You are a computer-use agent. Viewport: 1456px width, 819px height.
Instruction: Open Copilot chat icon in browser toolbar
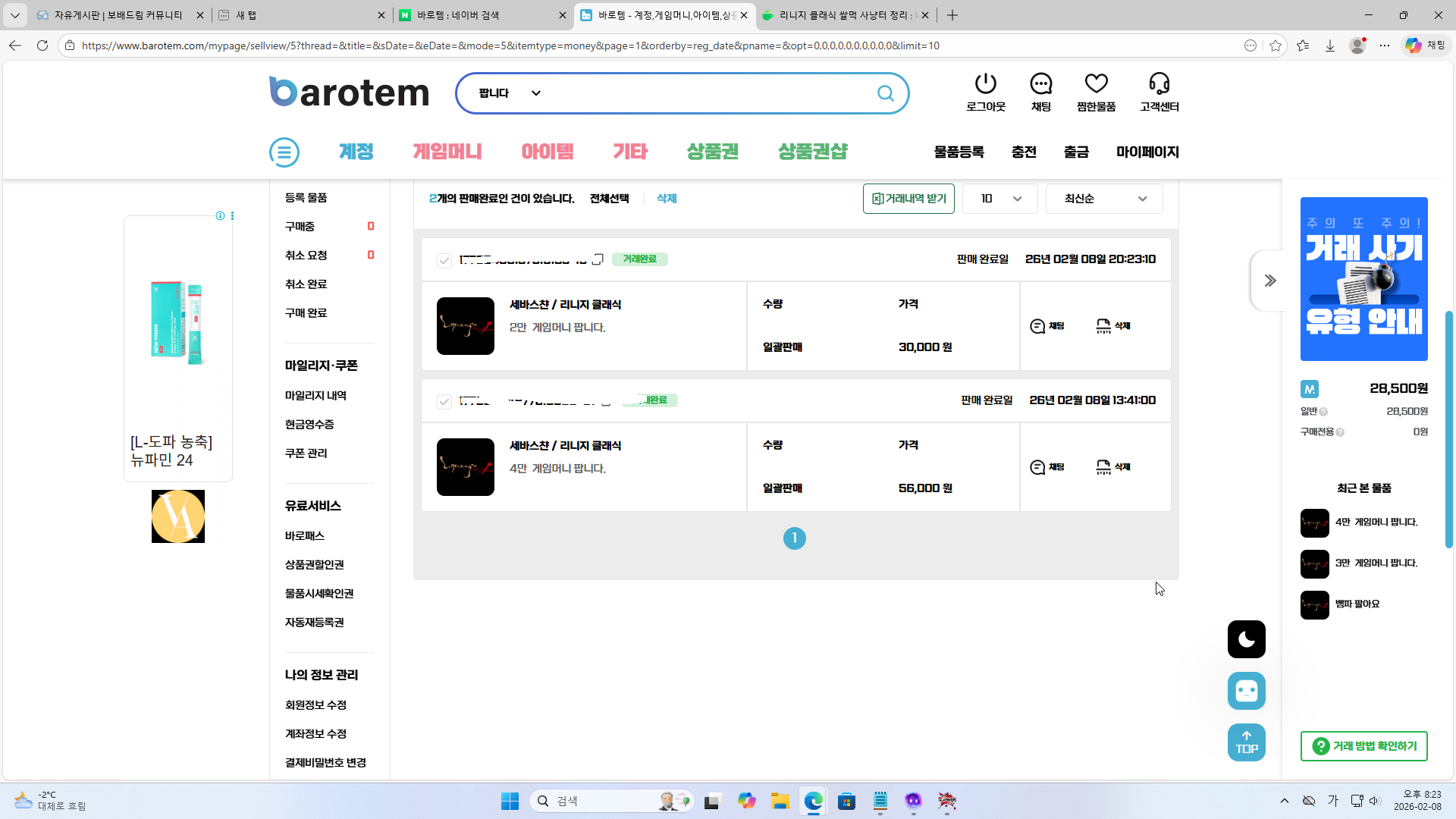click(1426, 45)
